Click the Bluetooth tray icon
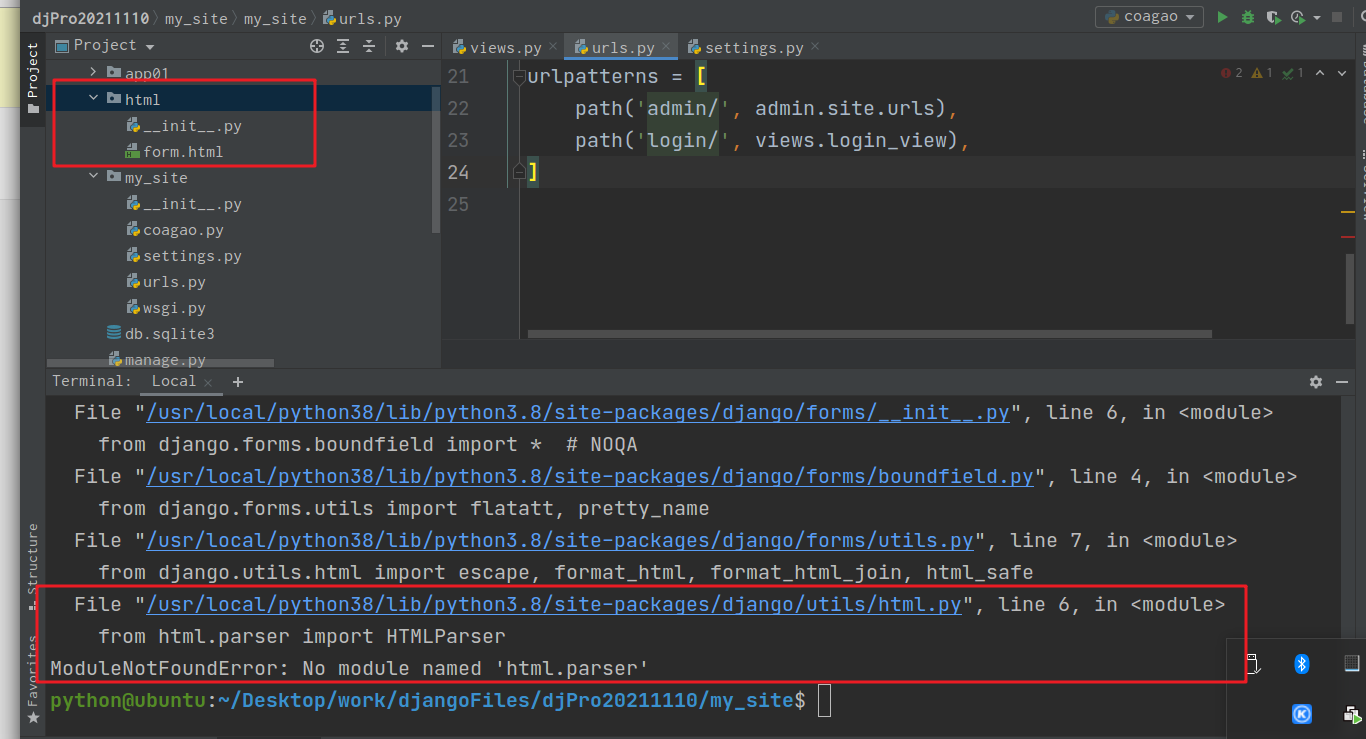The width and height of the screenshot is (1366, 739). [1302, 664]
